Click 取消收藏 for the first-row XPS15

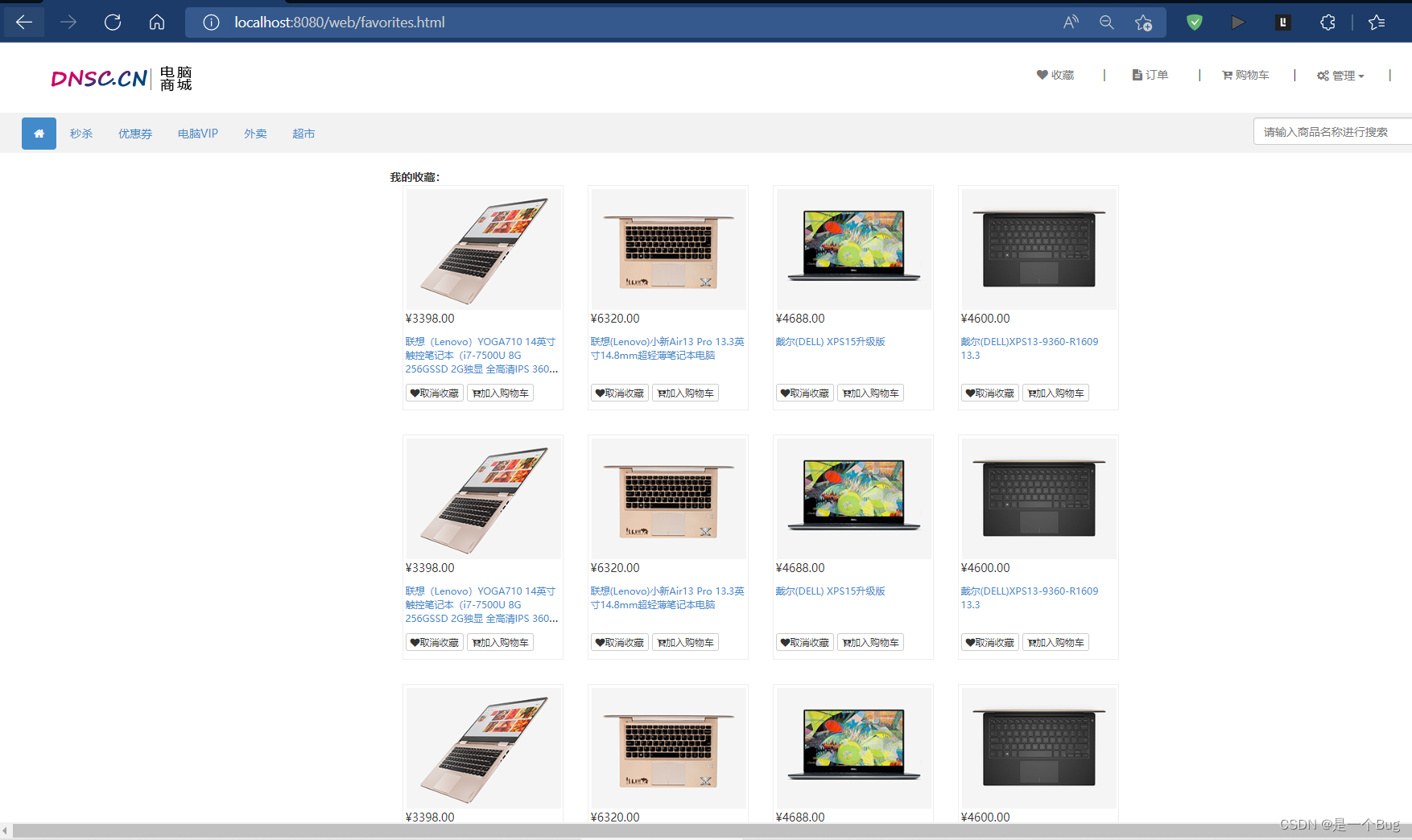tap(805, 393)
